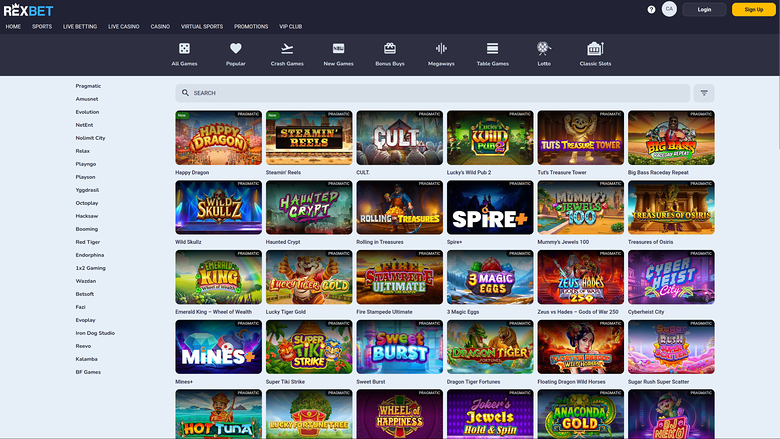
Task: Select Hacksaw in provider list
Action: pos(87,216)
